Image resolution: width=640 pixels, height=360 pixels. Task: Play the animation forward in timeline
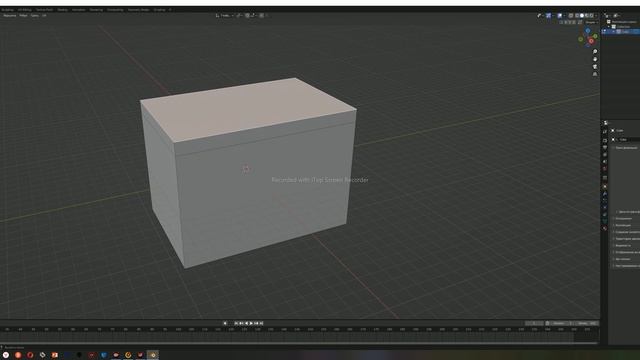[251, 323]
